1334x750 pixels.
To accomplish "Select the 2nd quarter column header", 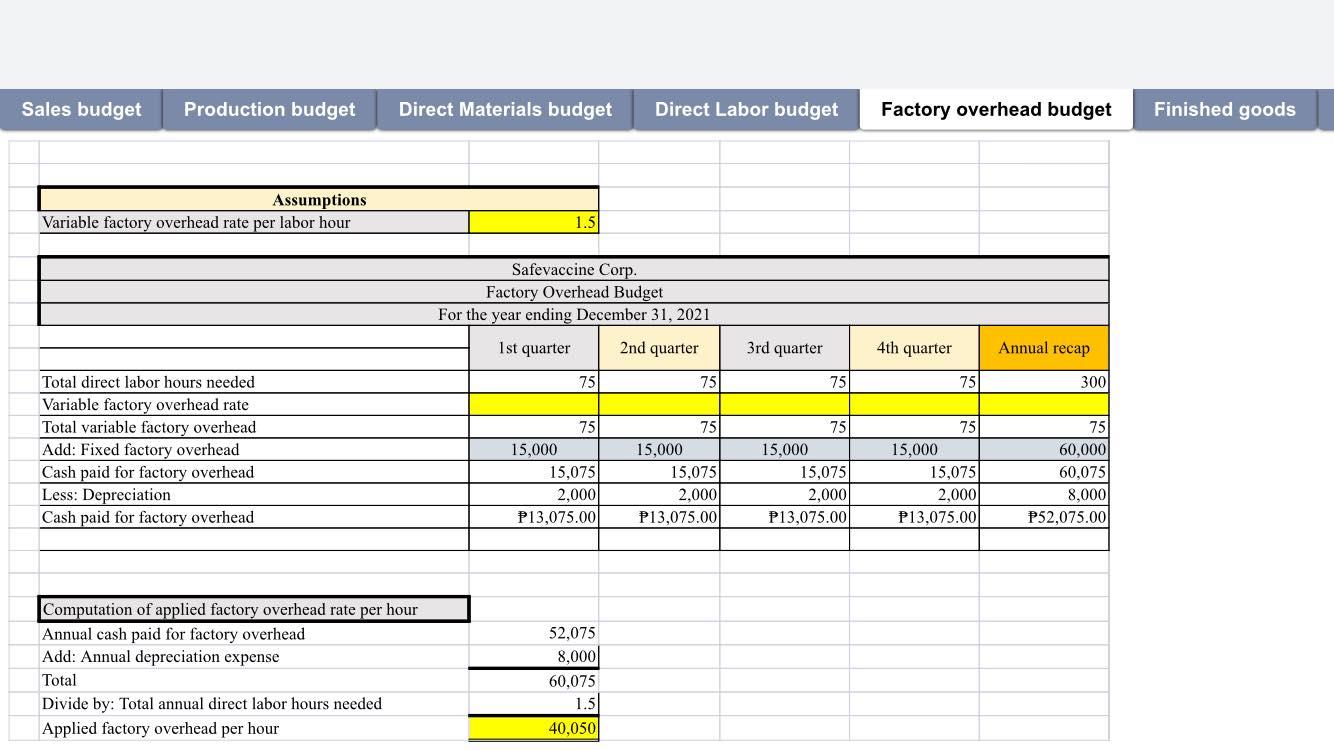I will click(659, 348).
